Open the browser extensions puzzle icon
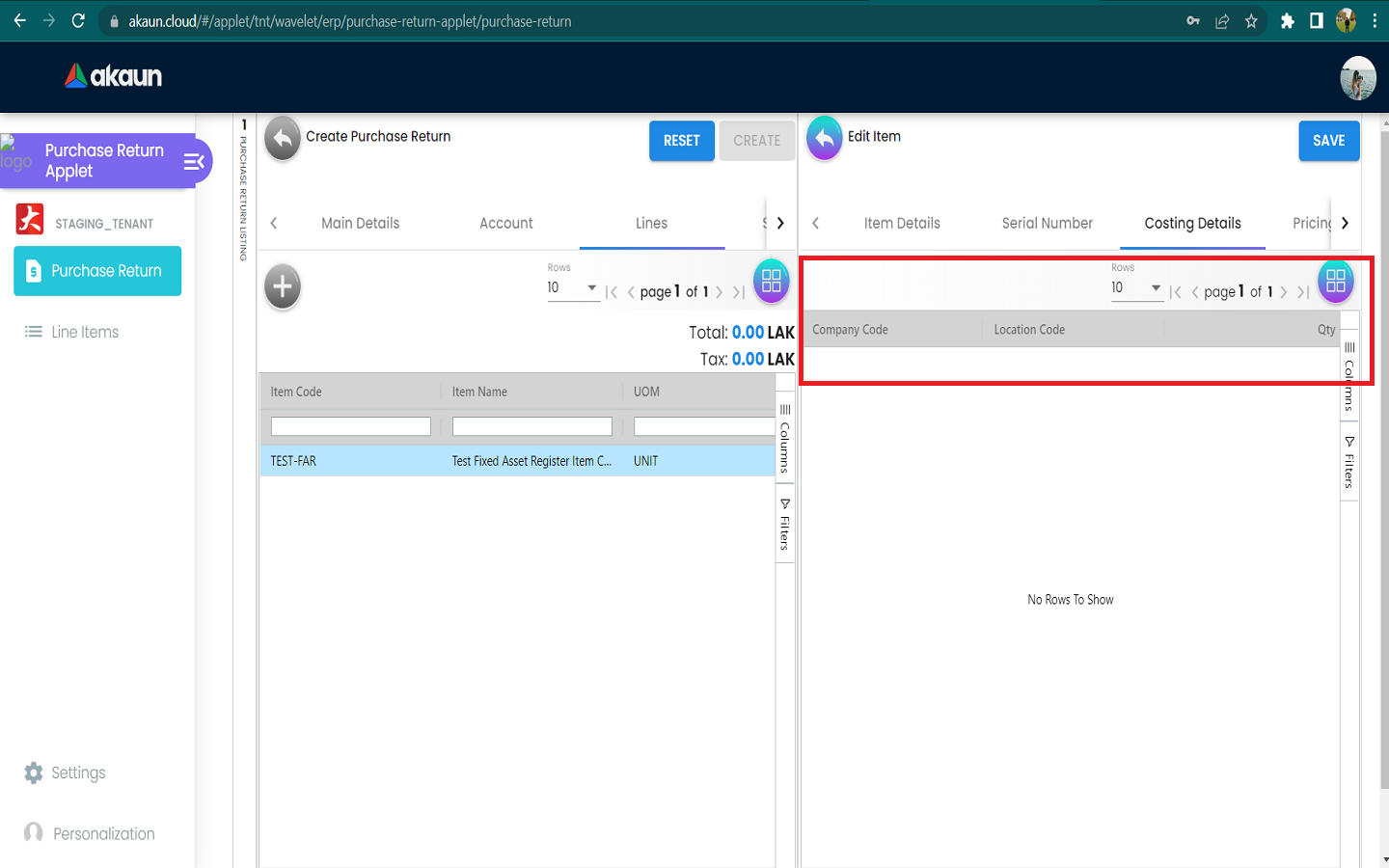The width and height of the screenshot is (1389, 868). click(x=1287, y=21)
